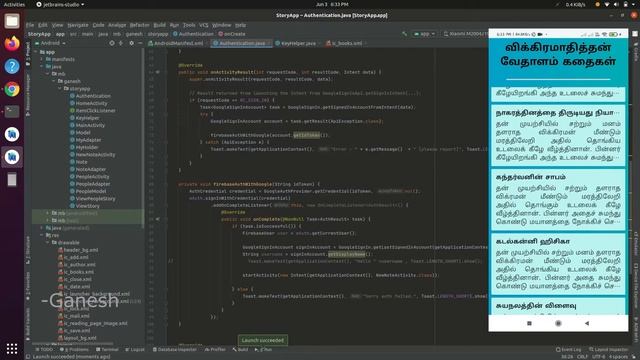640x360 pixels.
Task: Tap the phone recents square button
Action: (529, 323)
